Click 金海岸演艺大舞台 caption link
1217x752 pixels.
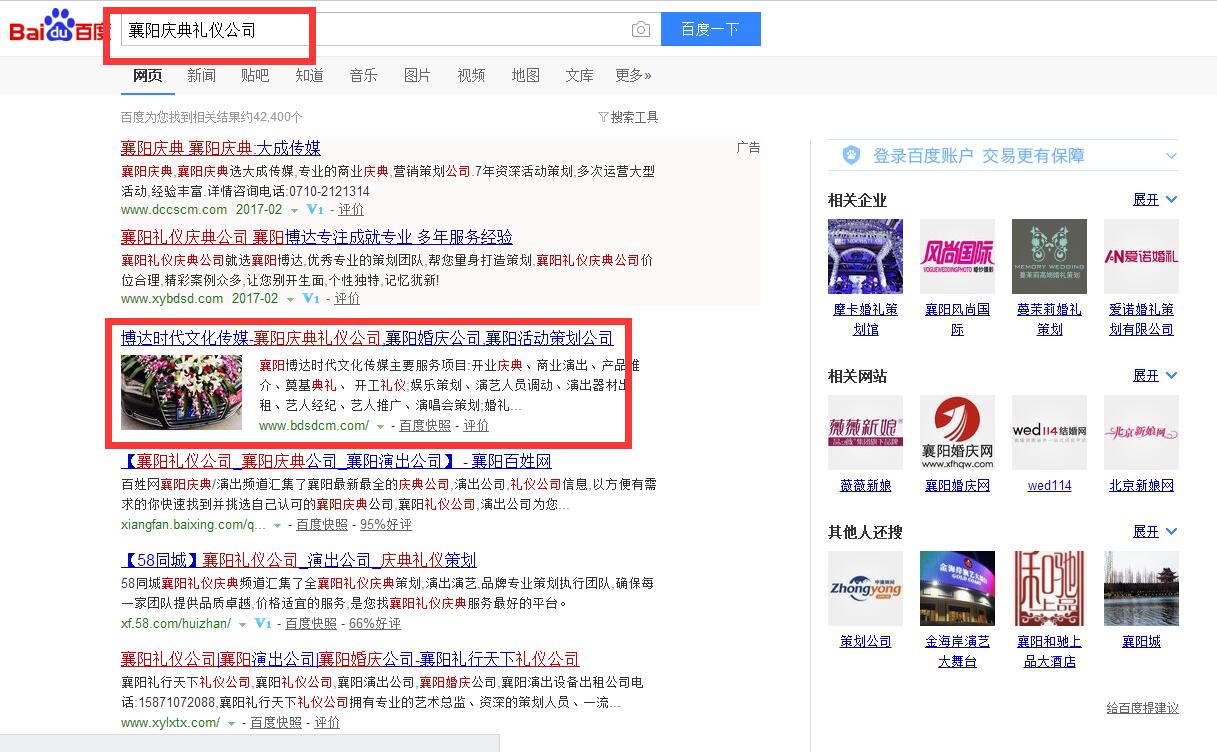[x=957, y=651]
